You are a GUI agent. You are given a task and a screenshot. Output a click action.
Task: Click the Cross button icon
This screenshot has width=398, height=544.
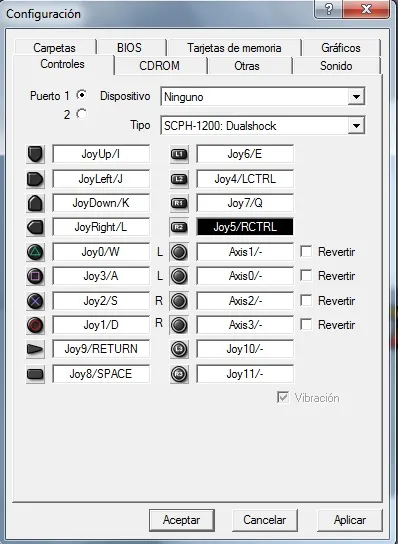[x=35, y=301]
